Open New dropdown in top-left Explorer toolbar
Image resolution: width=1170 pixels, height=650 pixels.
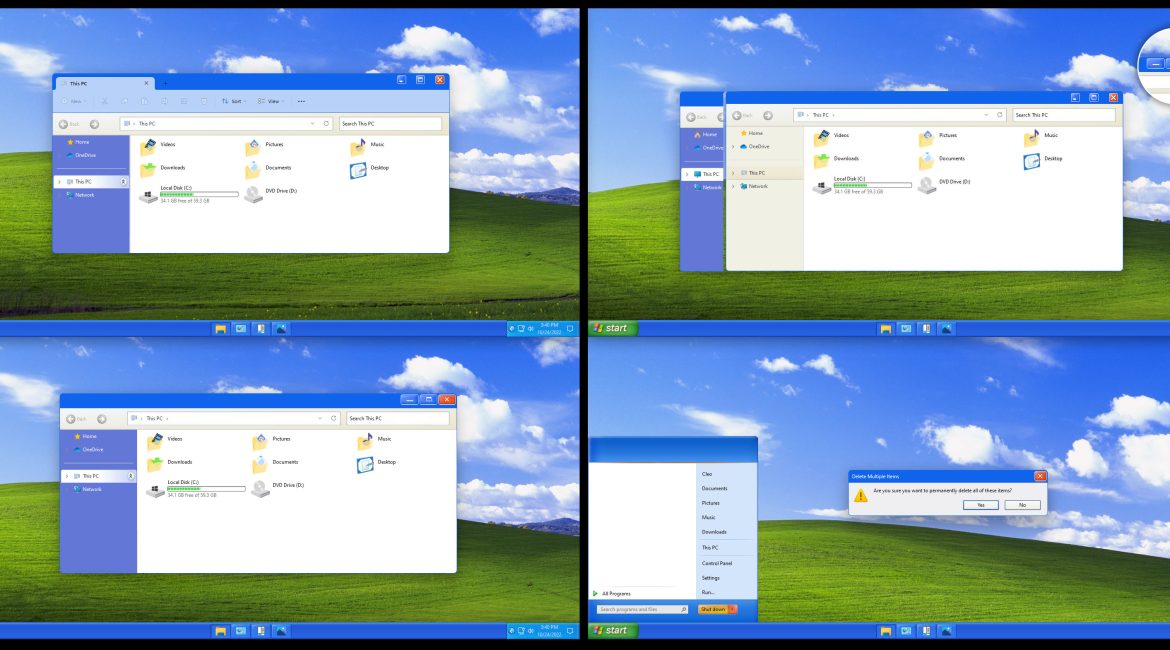74,101
